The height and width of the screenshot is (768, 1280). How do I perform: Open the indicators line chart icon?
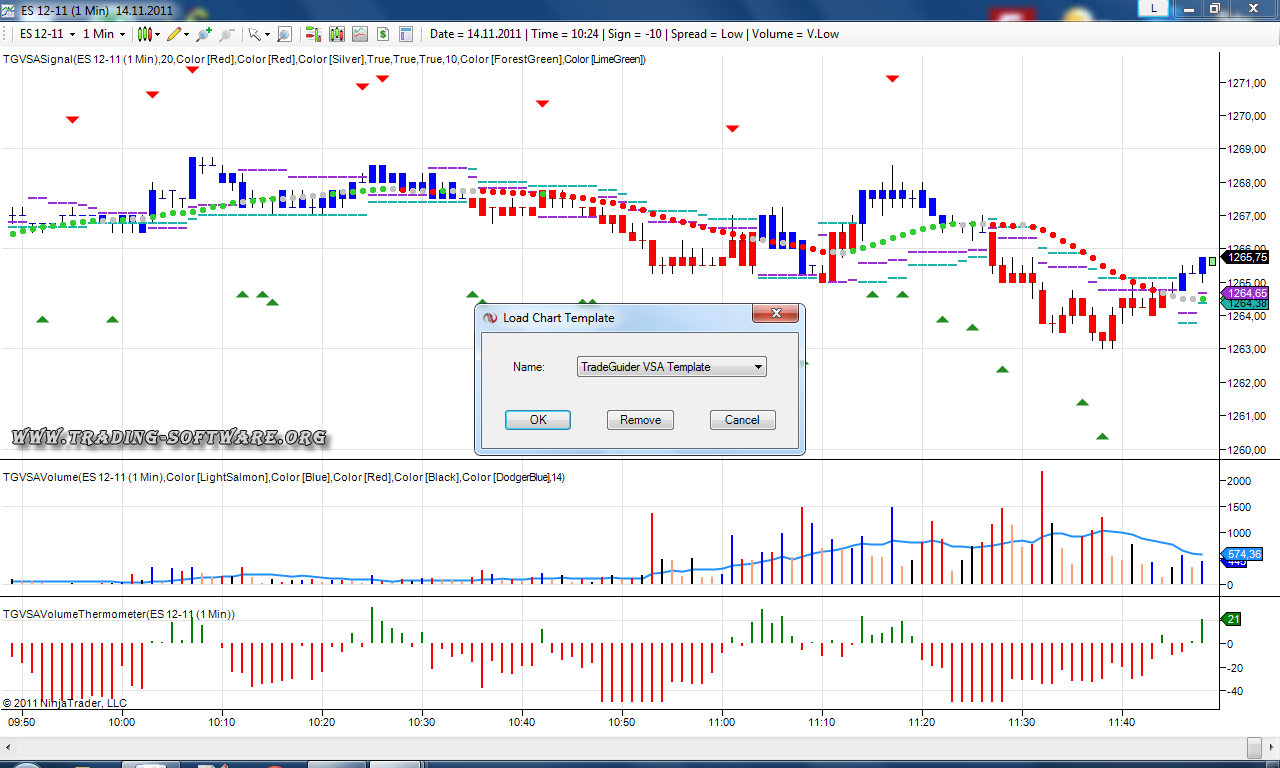359,34
